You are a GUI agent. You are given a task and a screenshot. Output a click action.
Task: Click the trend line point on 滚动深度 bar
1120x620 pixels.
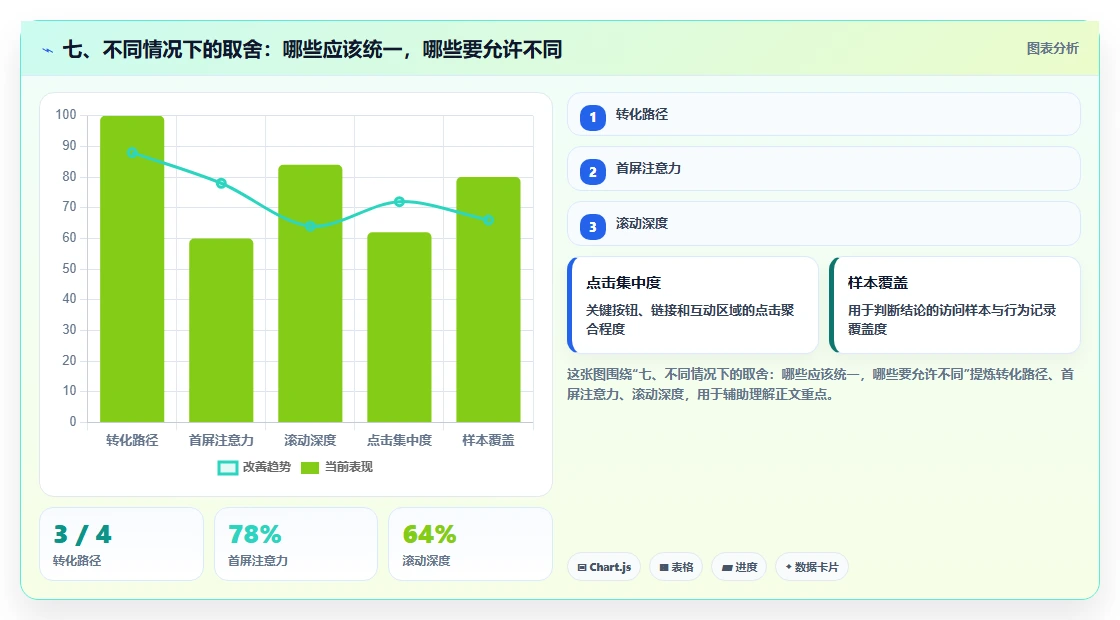click(x=310, y=226)
